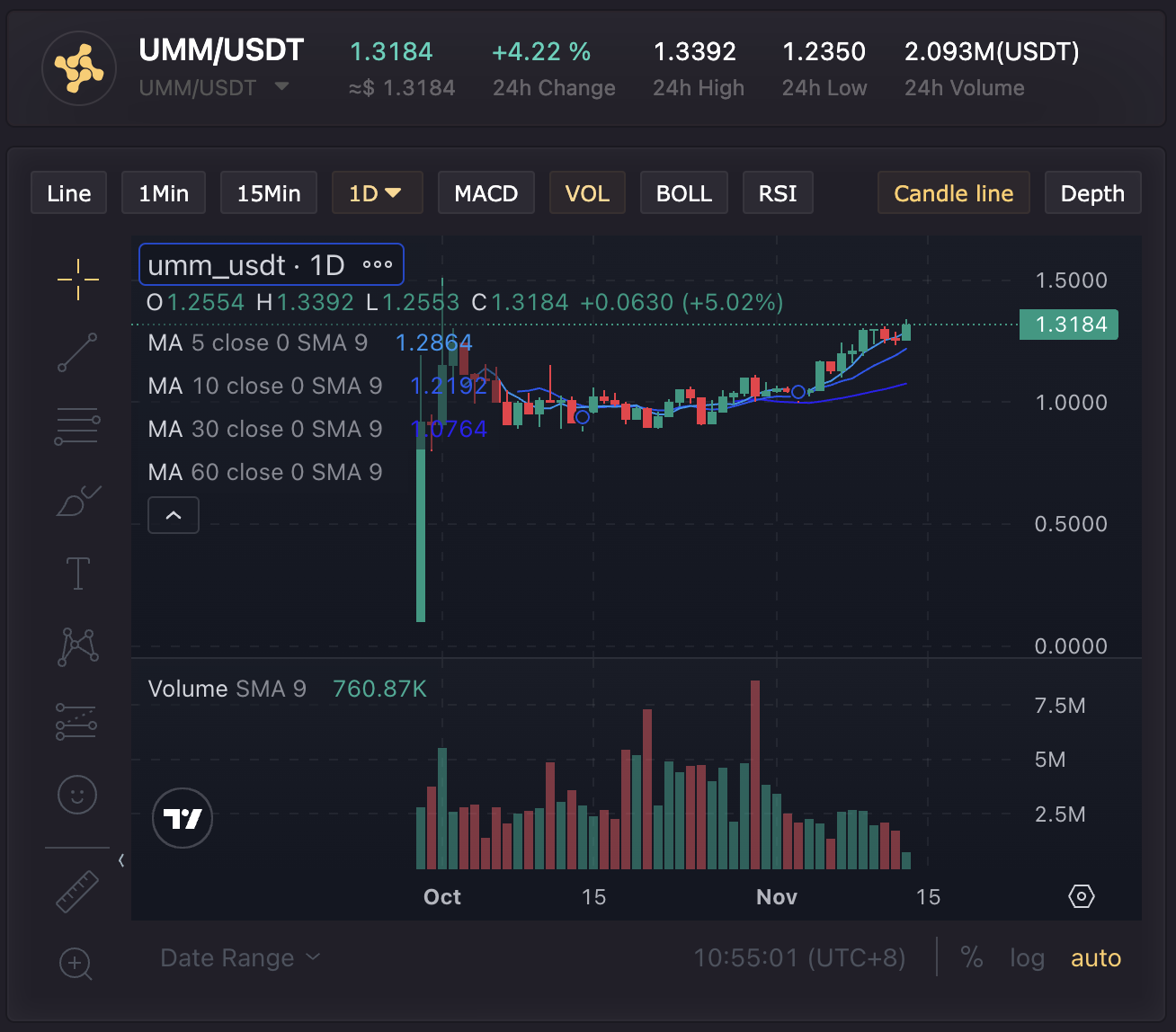Toggle the VOL indicator
1176x1032 pixels.
click(x=587, y=193)
